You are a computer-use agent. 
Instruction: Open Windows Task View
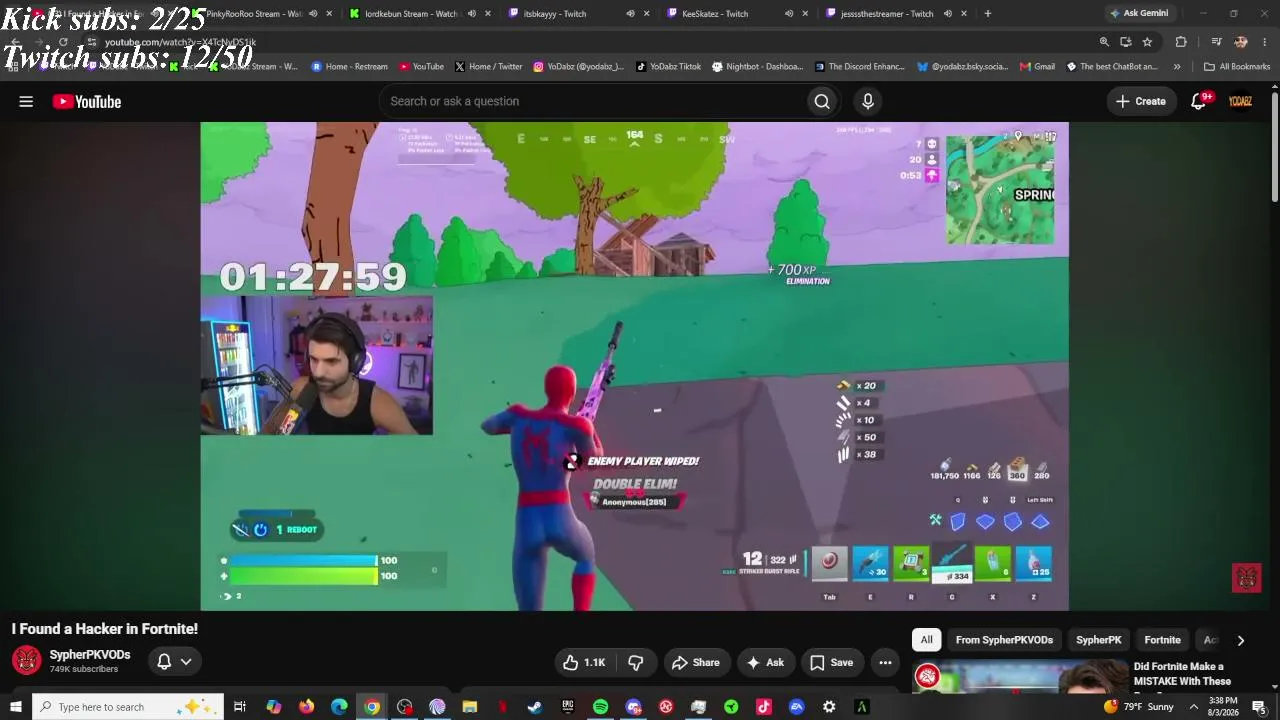click(x=240, y=707)
